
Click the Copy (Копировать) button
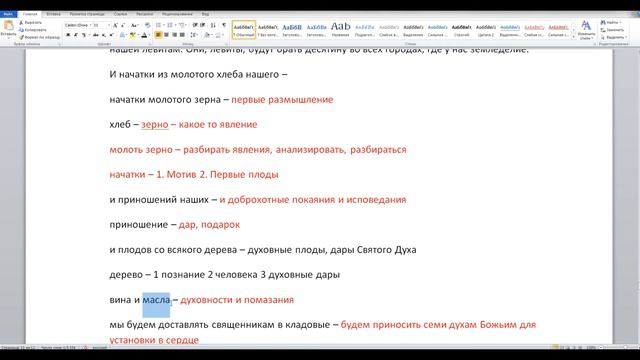click(33, 30)
